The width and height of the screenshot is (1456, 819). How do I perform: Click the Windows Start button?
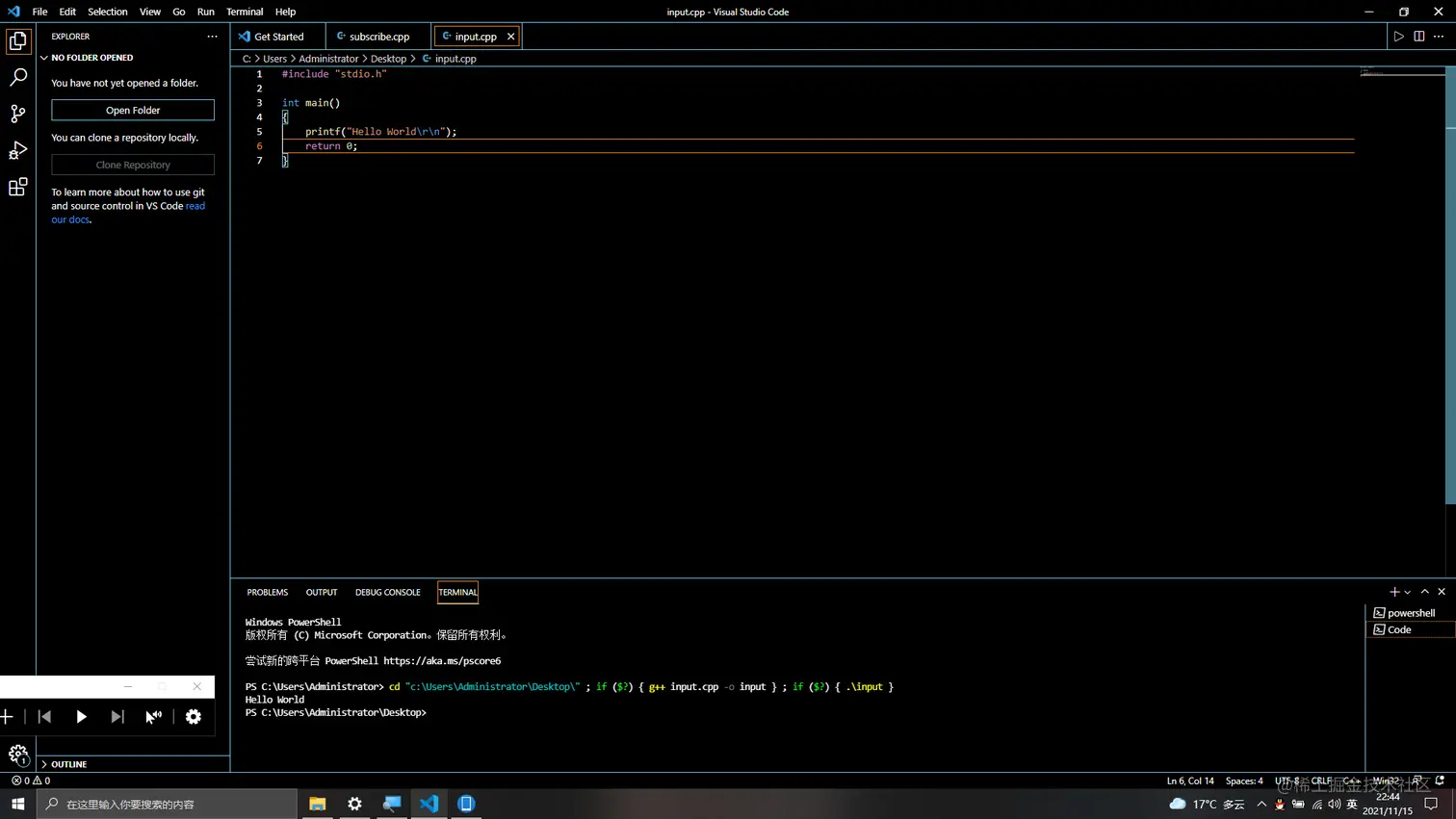pos(17,804)
